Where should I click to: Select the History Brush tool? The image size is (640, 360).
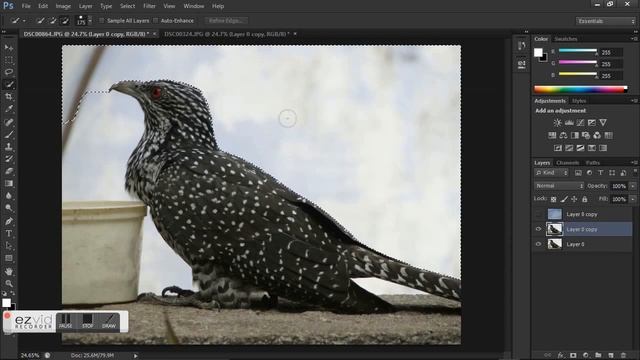click(x=9, y=159)
